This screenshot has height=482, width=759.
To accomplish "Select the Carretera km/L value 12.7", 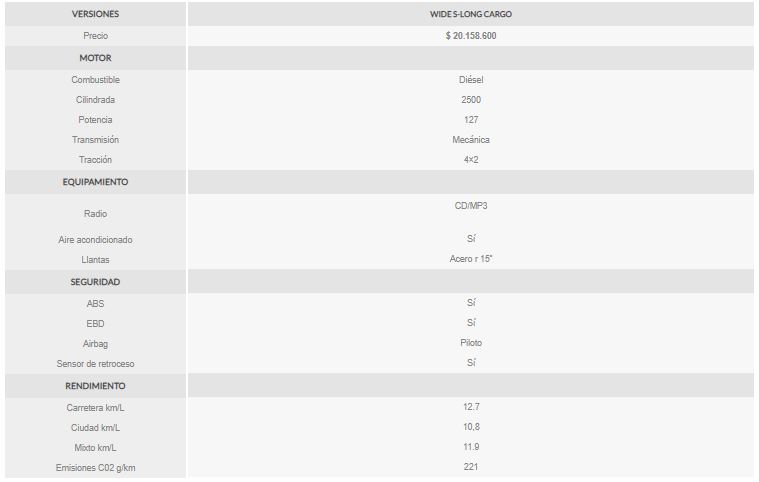I will coord(471,407).
